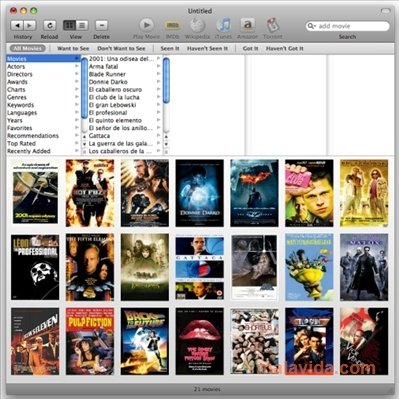Select the All Movies filter tab
This screenshot has width=399, height=399.
(x=28, y=48)
